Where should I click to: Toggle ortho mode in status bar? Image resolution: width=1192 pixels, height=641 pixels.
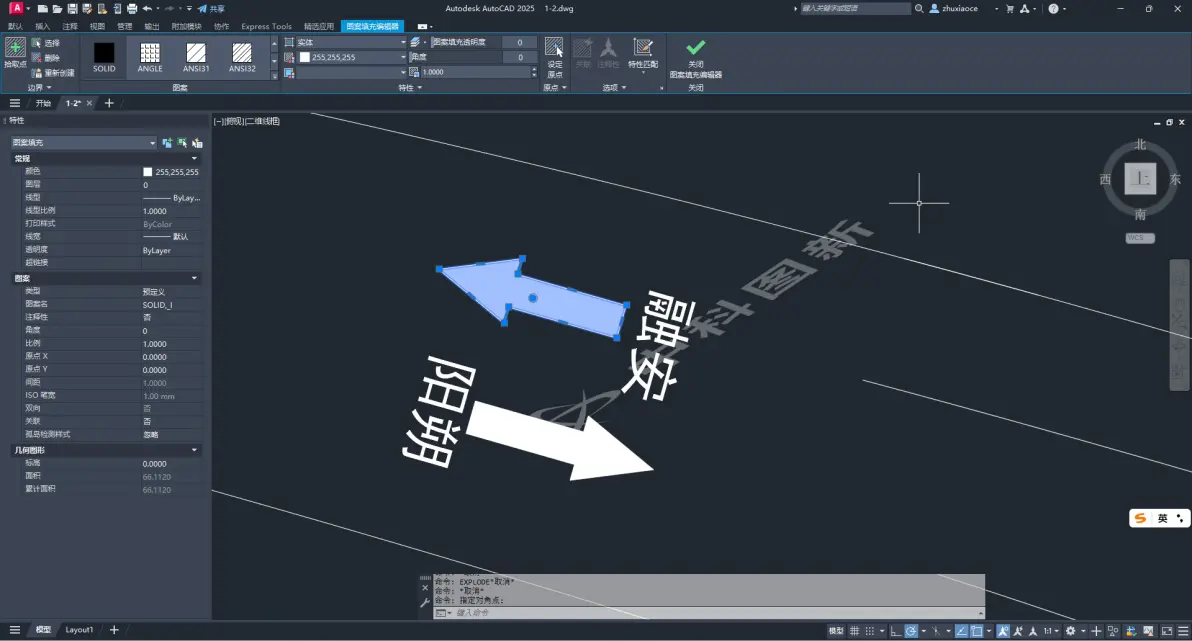(896, 630)
